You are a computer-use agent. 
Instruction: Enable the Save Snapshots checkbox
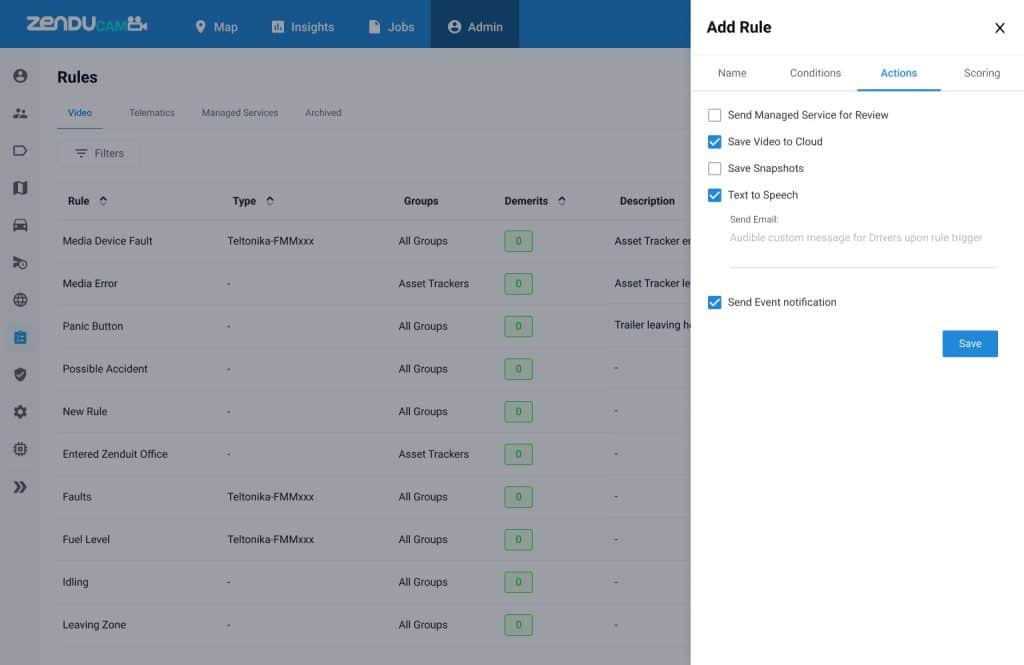714,169
